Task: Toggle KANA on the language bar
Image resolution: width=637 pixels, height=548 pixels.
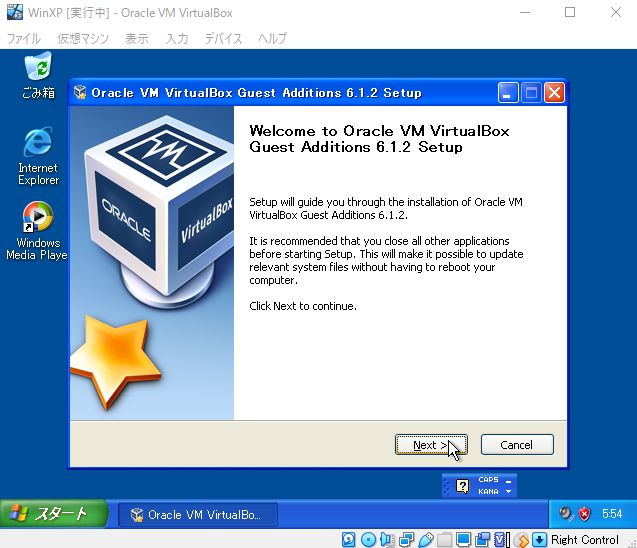Action: [488, 492]
